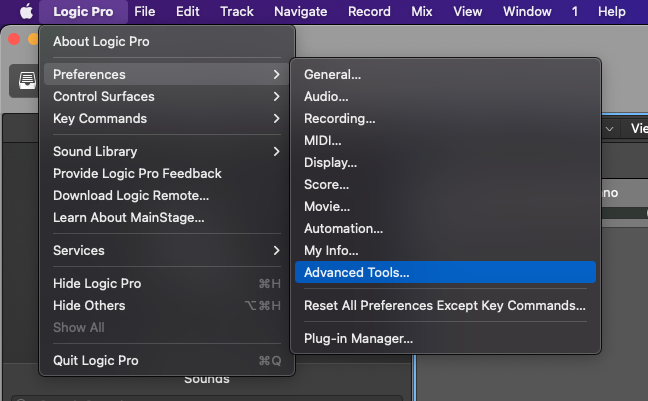
Task: Open the Navigate menu
Action: (300, 12)
